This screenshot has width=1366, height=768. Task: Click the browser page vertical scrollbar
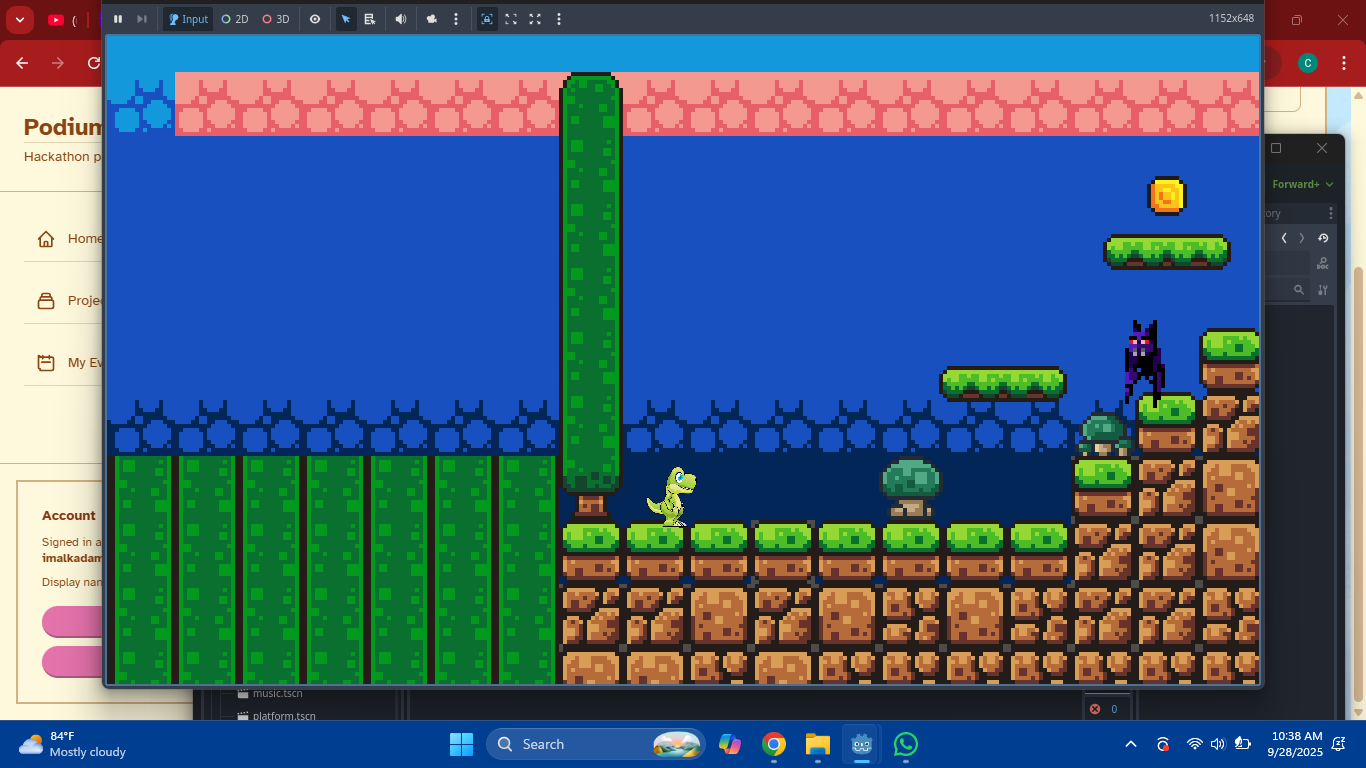(x=1357, y=484)
